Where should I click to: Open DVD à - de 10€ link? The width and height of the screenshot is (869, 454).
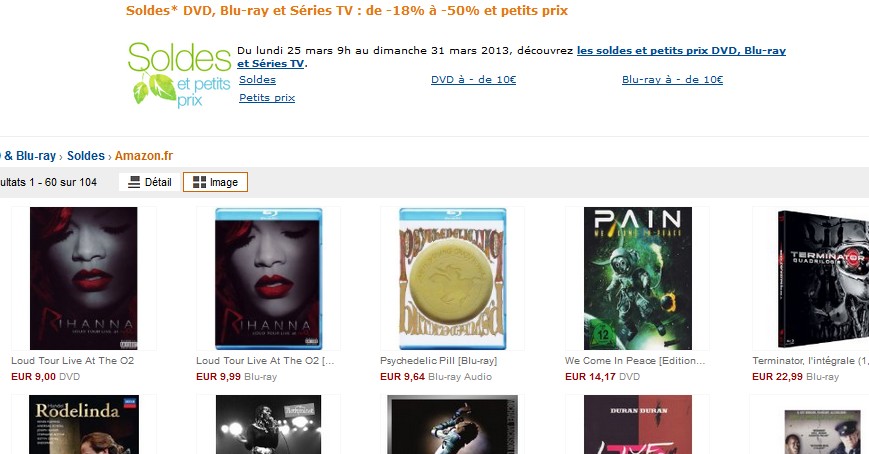pos(473,79)
